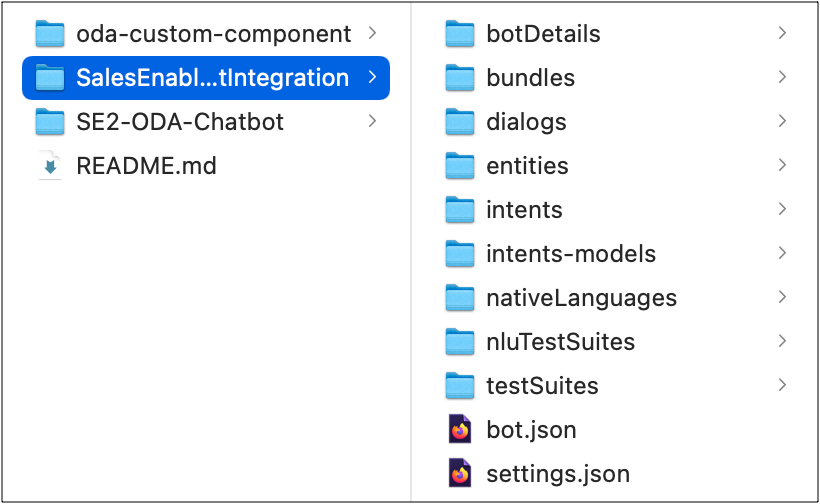
Task: Expand the nluTestSuites folder chevron
Action: coord(781,342)
